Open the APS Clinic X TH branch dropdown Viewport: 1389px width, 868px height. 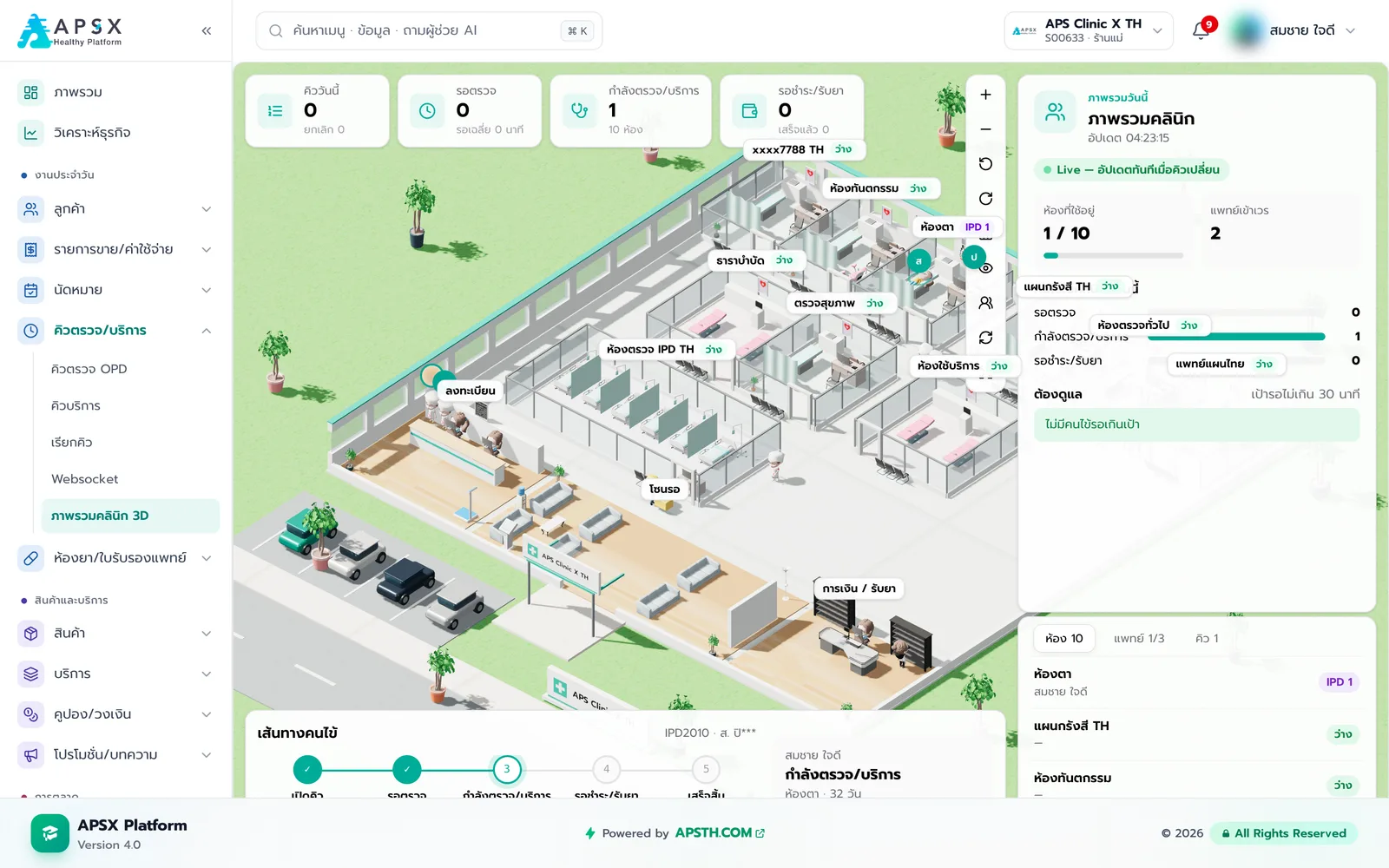tap(1089, 30)
